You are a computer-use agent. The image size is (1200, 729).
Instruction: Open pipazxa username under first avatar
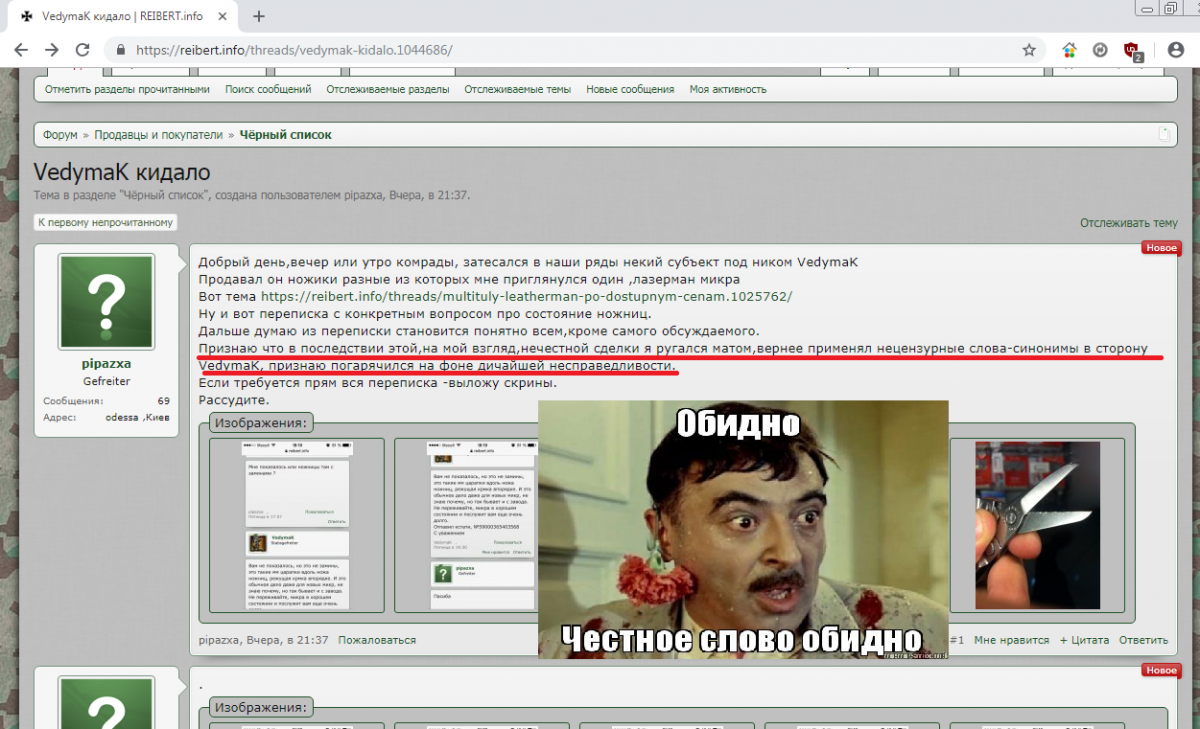pyautogui.click(x=106, y=365)
